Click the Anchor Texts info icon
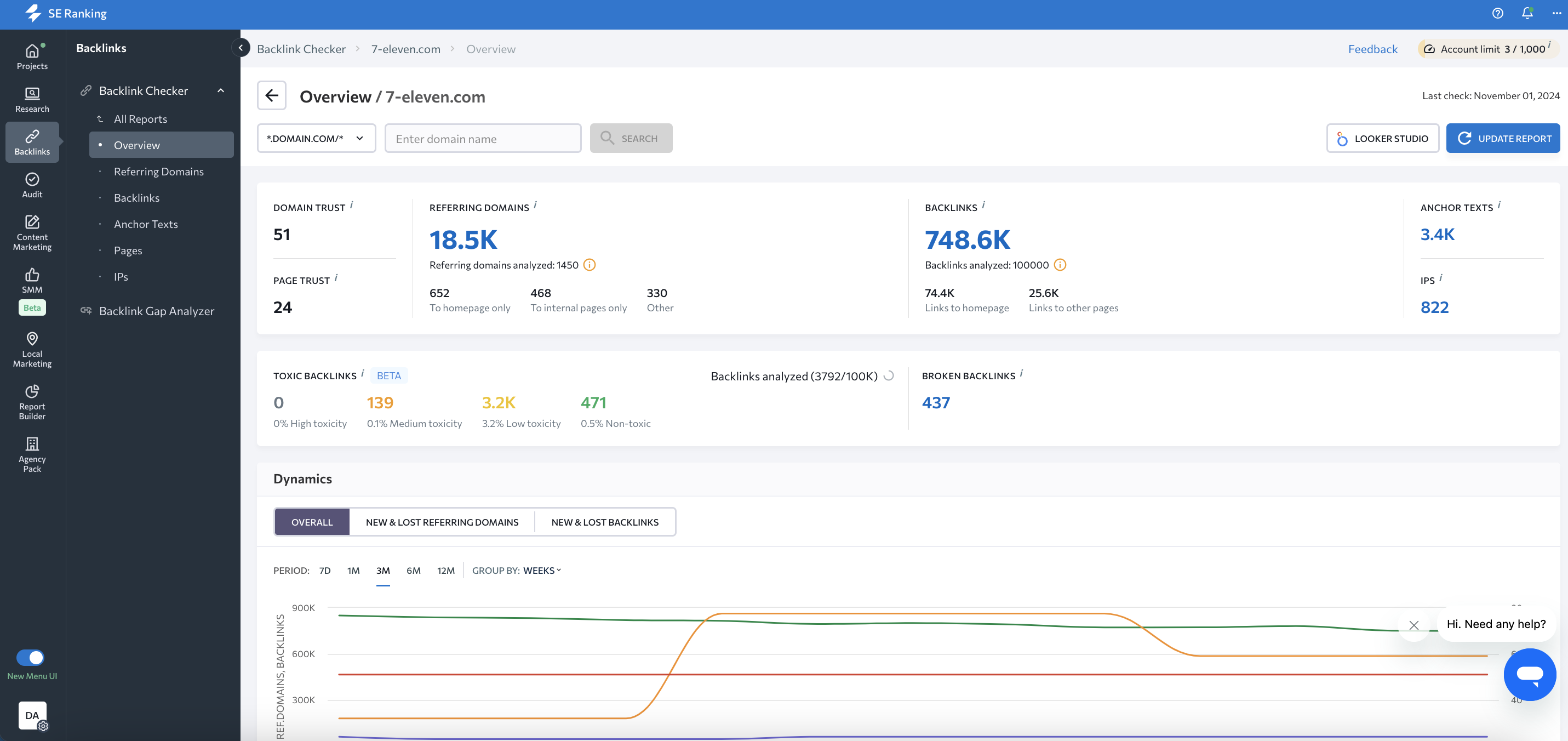This screenshot has width=1568, height=741. pyautogui.click(x=1499, y=205)
